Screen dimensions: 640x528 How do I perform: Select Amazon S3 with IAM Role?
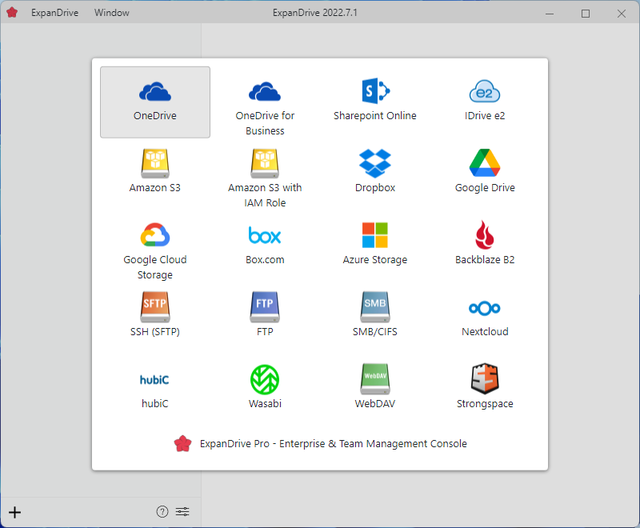point(265,163)
